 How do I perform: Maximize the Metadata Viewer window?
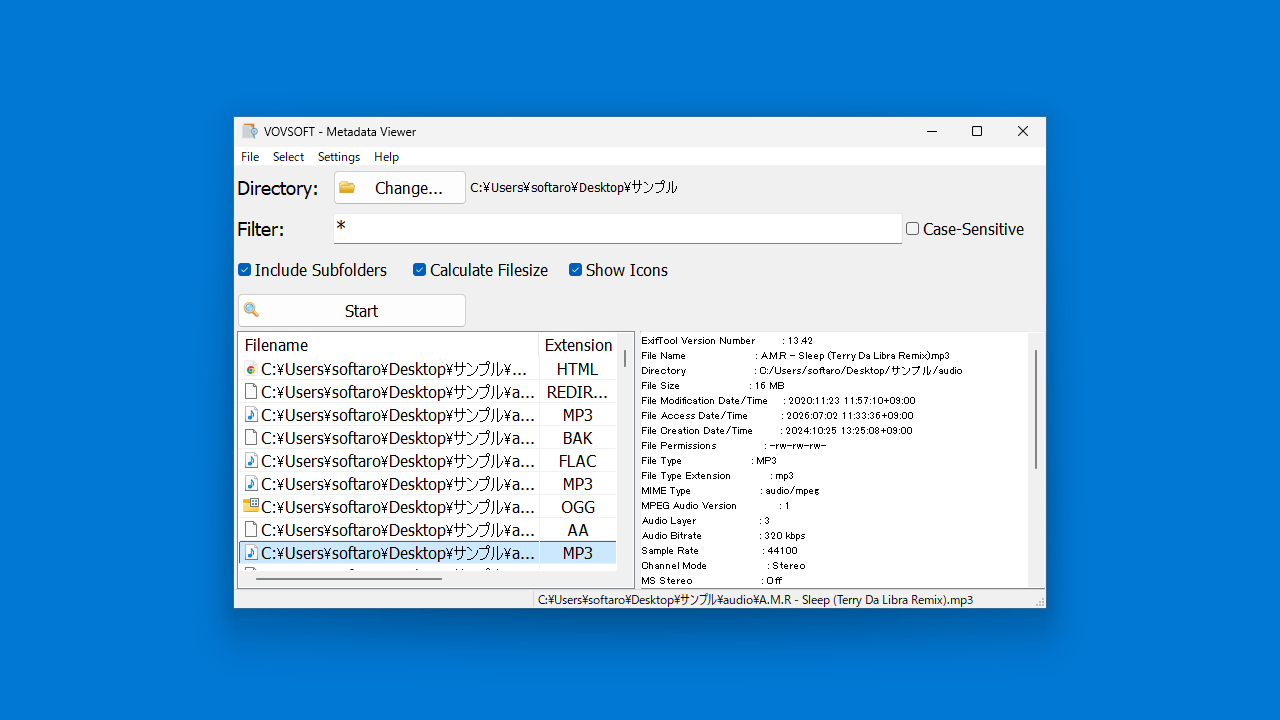(977, 131)
